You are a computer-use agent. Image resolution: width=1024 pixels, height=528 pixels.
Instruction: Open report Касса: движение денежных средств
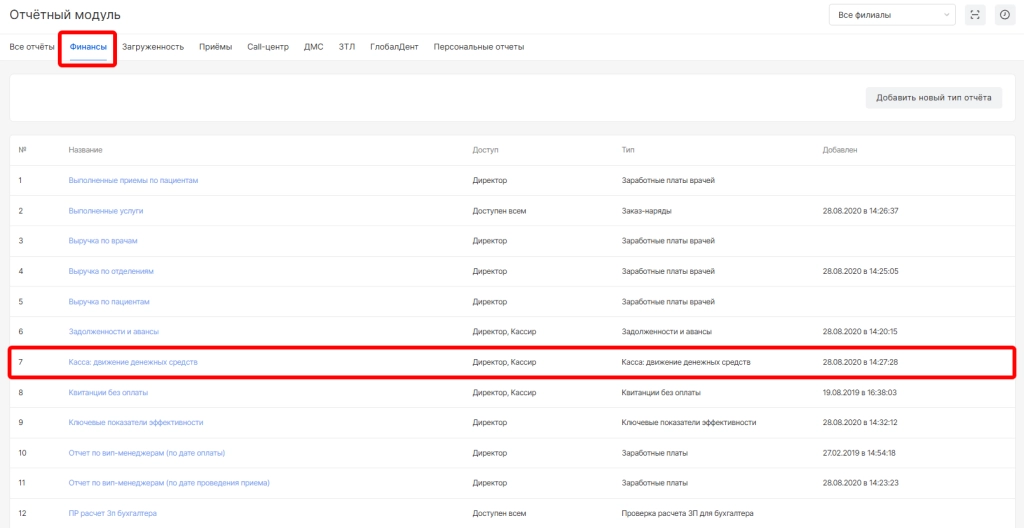point(133,362)
